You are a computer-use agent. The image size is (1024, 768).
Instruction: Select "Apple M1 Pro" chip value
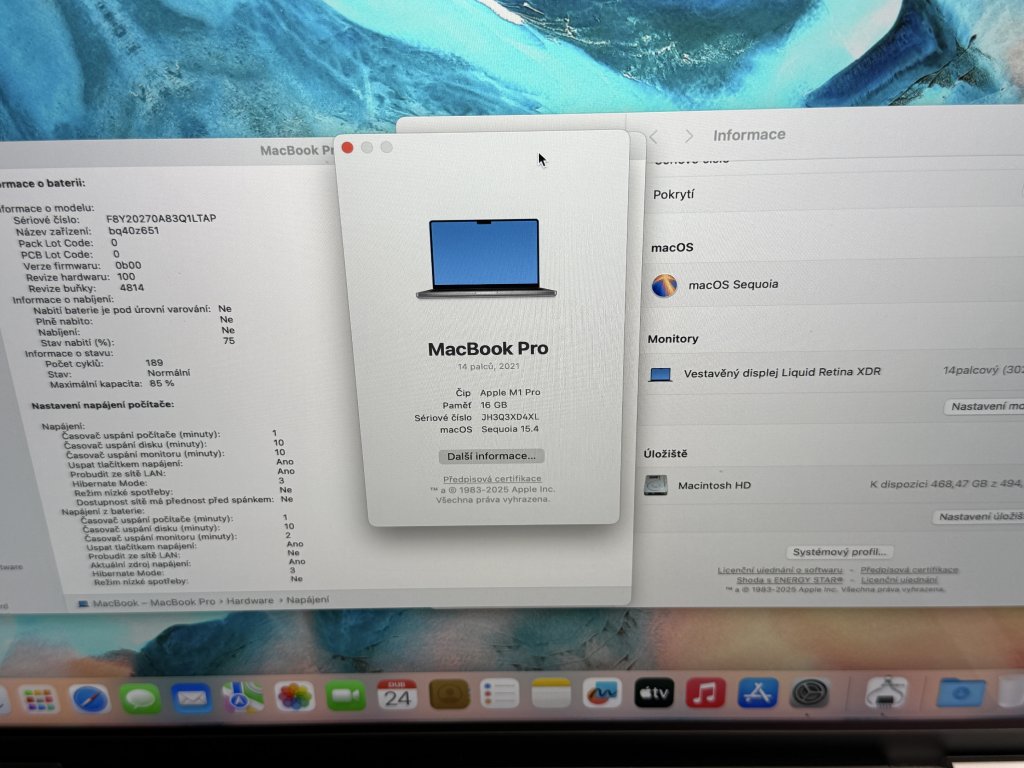[x=510, y=392]
